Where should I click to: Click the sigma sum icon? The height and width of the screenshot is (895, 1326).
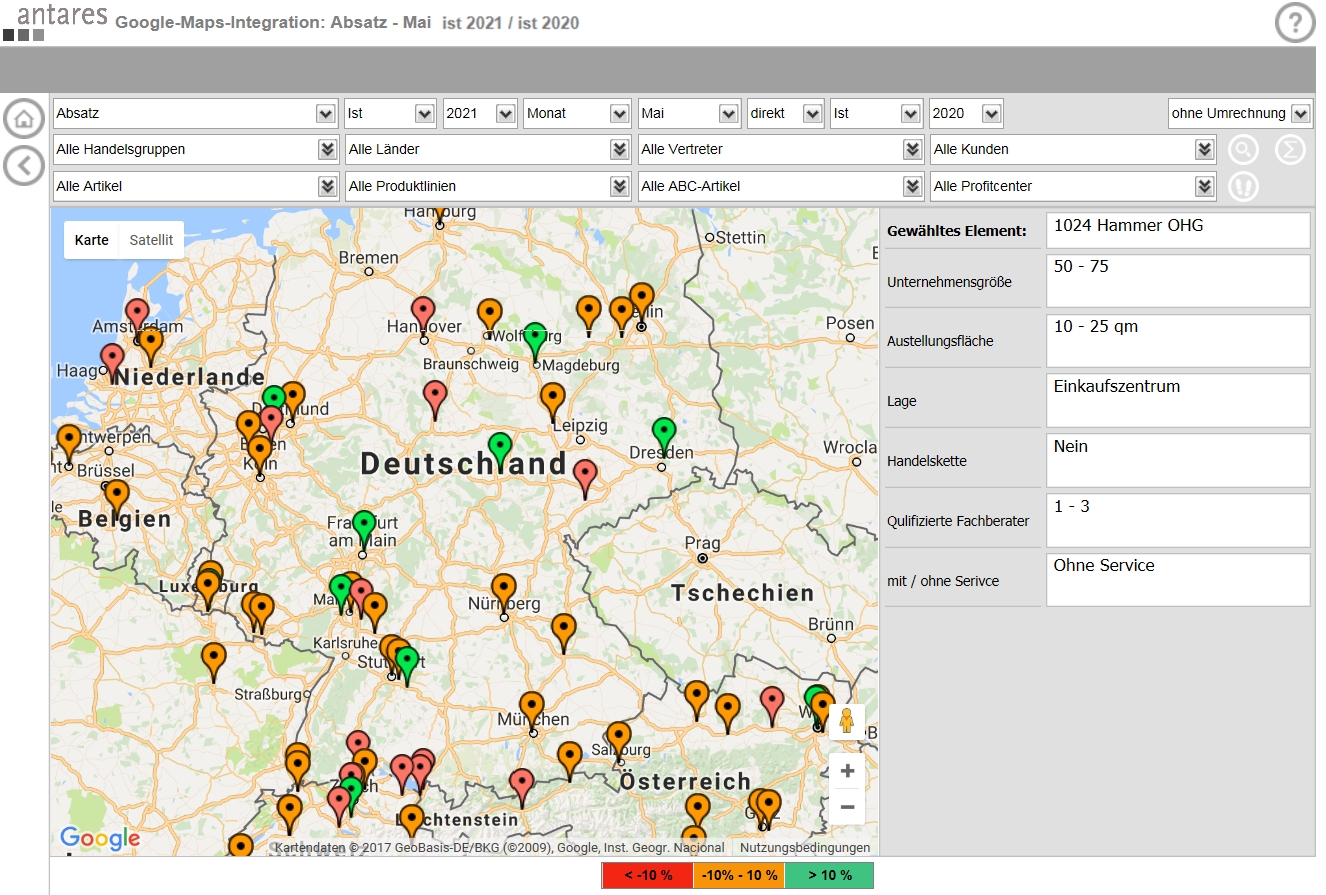(x=1290, y=150)
